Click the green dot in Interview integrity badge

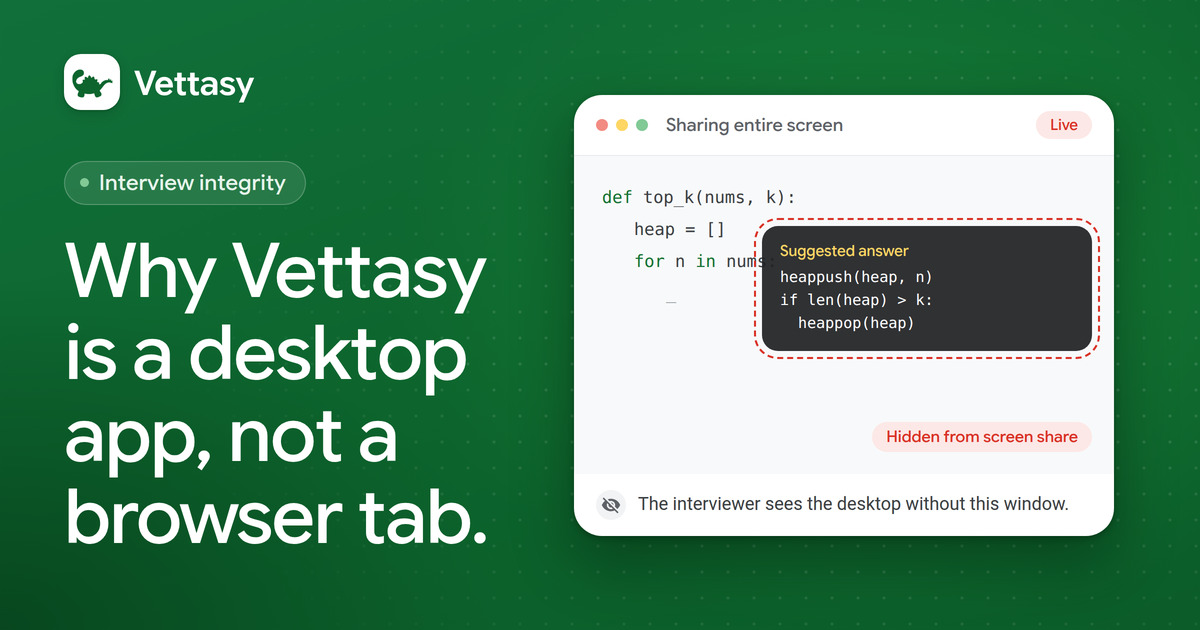[85, 183]
